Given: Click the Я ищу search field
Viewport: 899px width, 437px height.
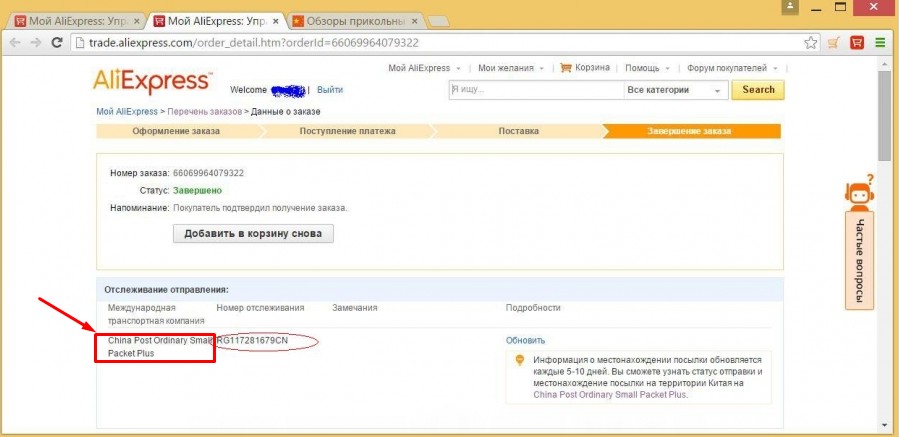Looking at the screenshot, I should [536, 90].
